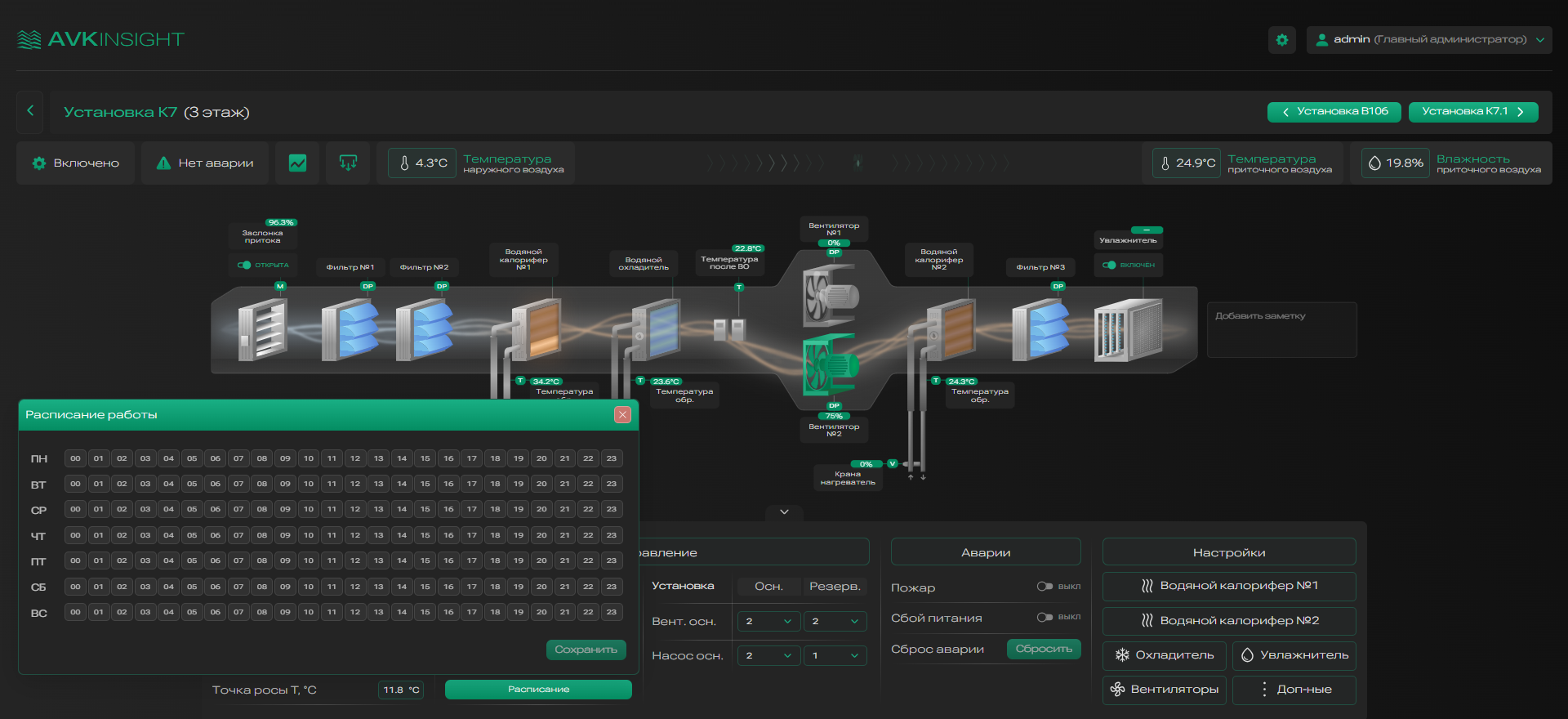Select Filter №1 unit graphic
This screenshot has height=719, width=1568.
click(350, 329)
